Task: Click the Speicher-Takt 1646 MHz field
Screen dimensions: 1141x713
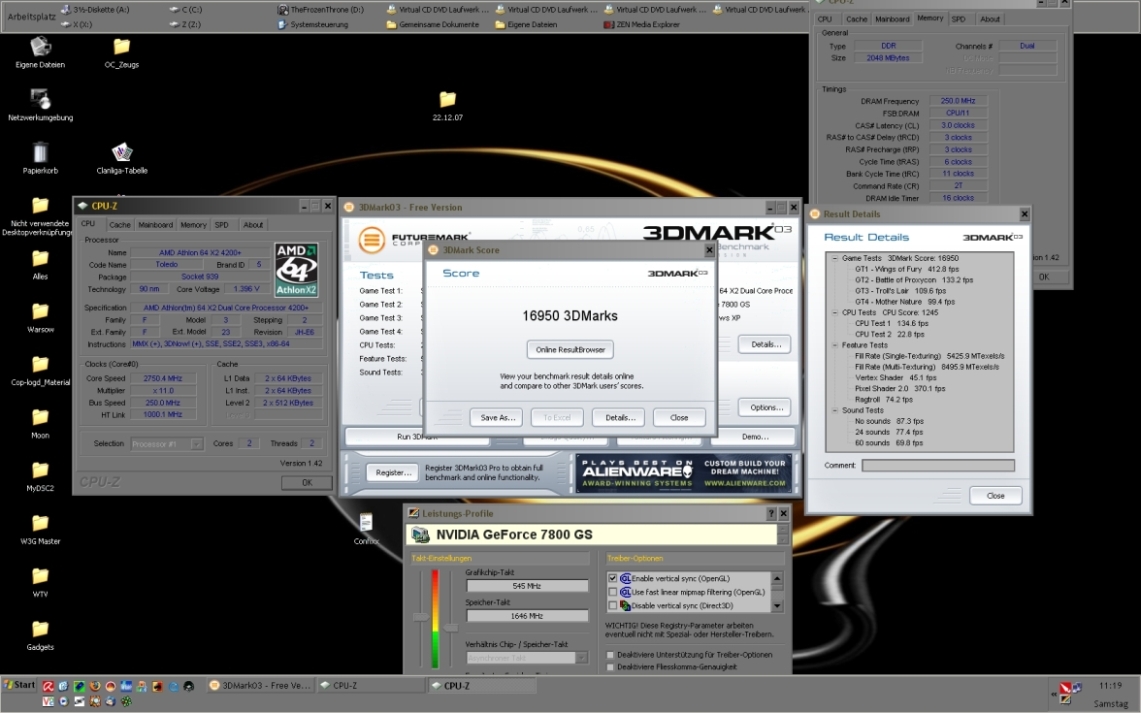Action: click(x=527, y=616)
